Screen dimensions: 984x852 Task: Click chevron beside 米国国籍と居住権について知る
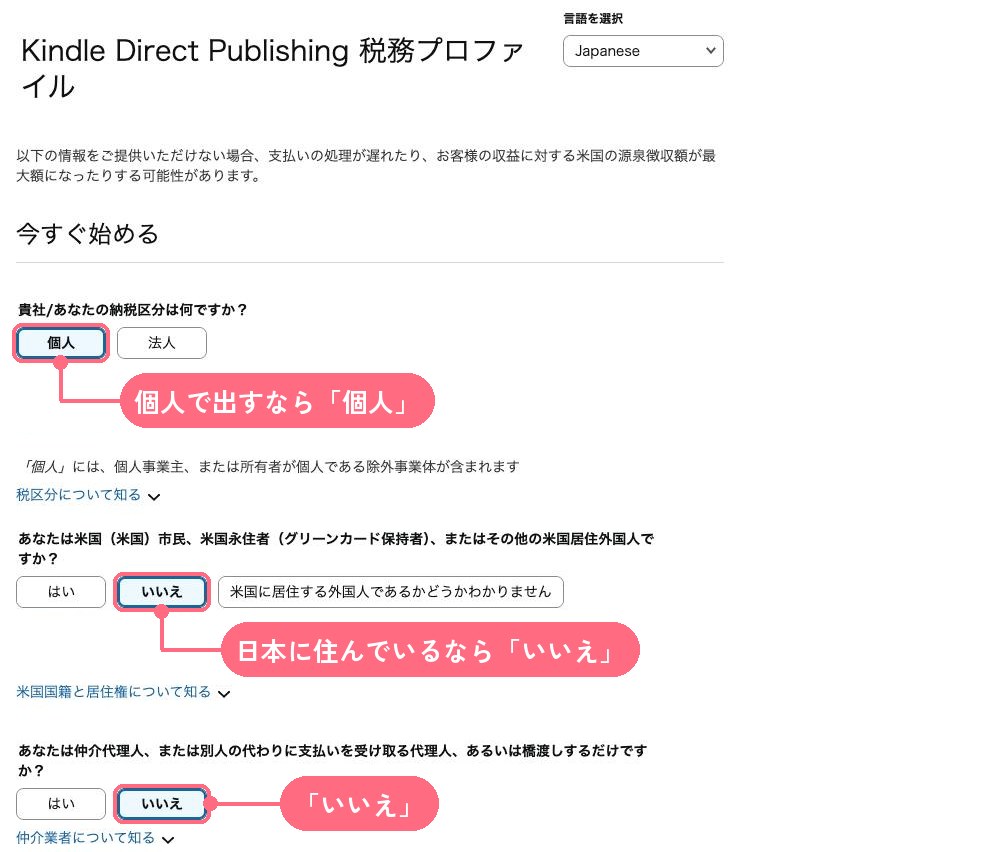coord(224,694)
